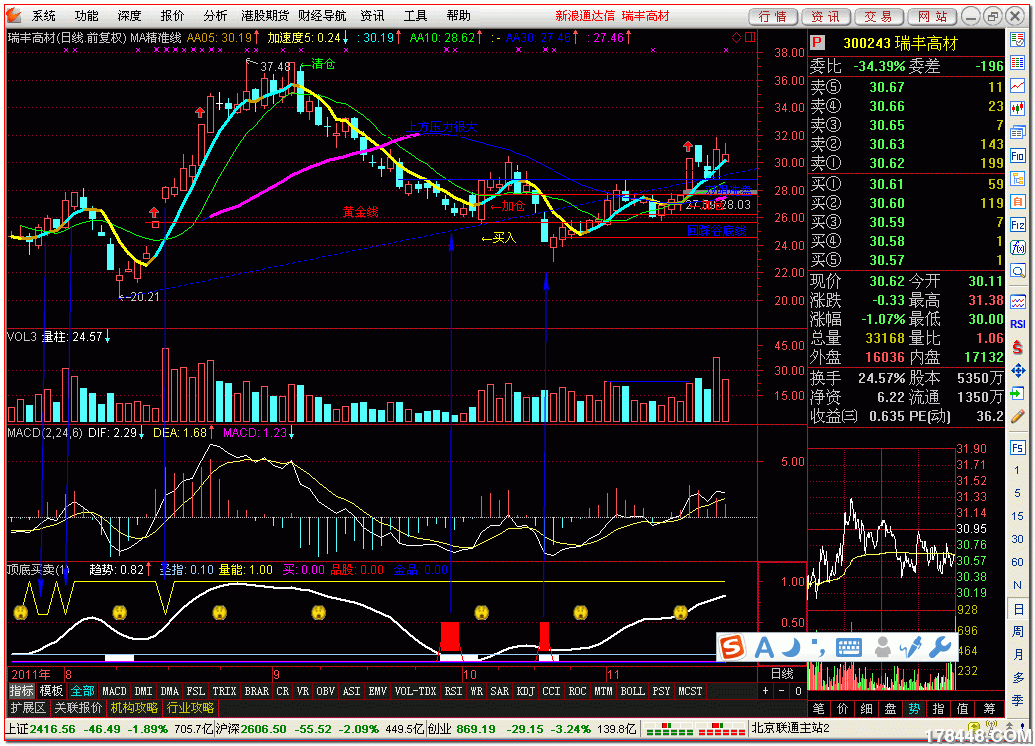Click the diamond icon at the chart's top right
The width and height of the screenshot is (1035, 746).
pyautogui.click(x=737, y=38)
